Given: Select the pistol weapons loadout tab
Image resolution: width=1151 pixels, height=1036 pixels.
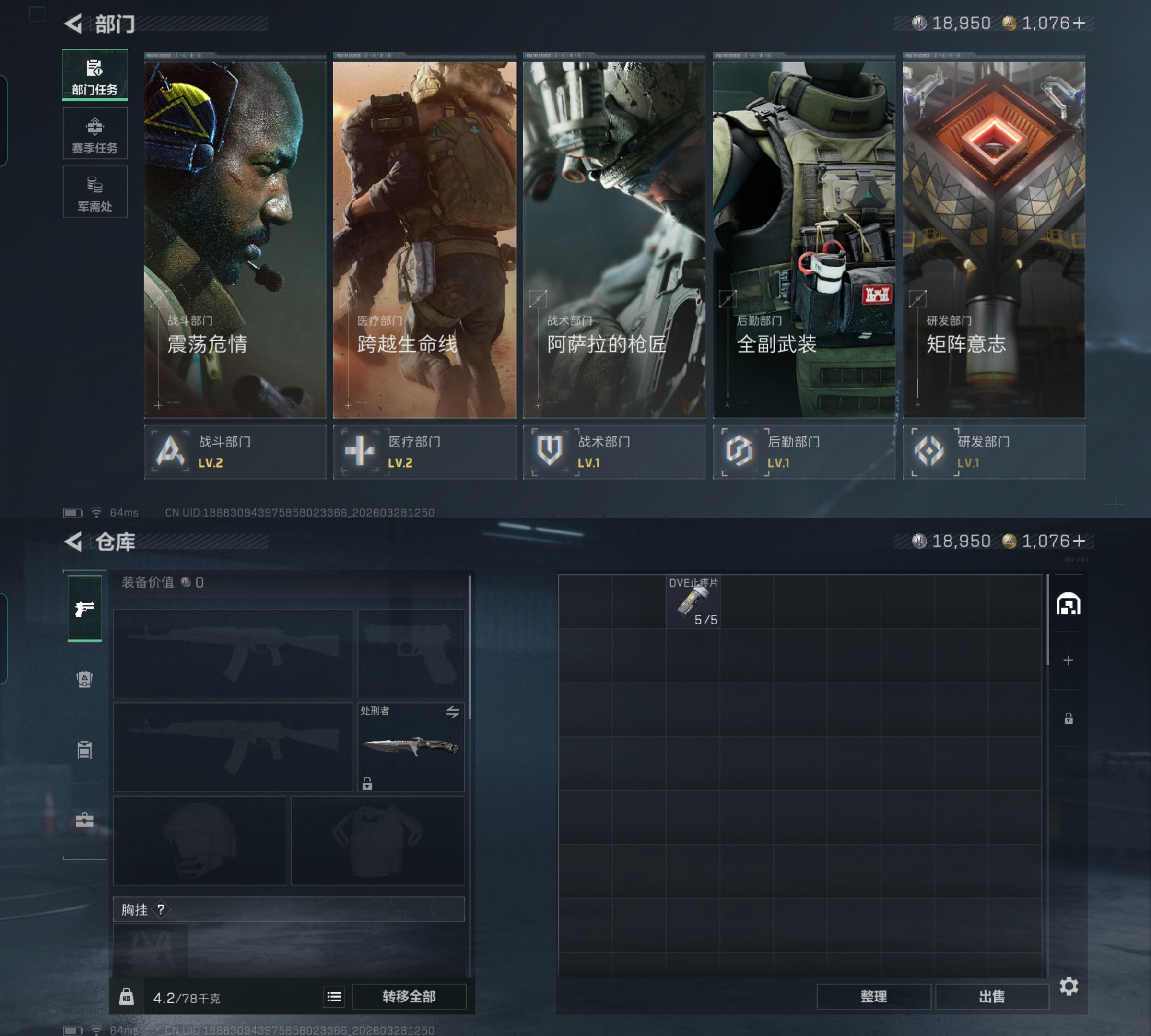Looking at the screenshot, I should coord(85,609).
